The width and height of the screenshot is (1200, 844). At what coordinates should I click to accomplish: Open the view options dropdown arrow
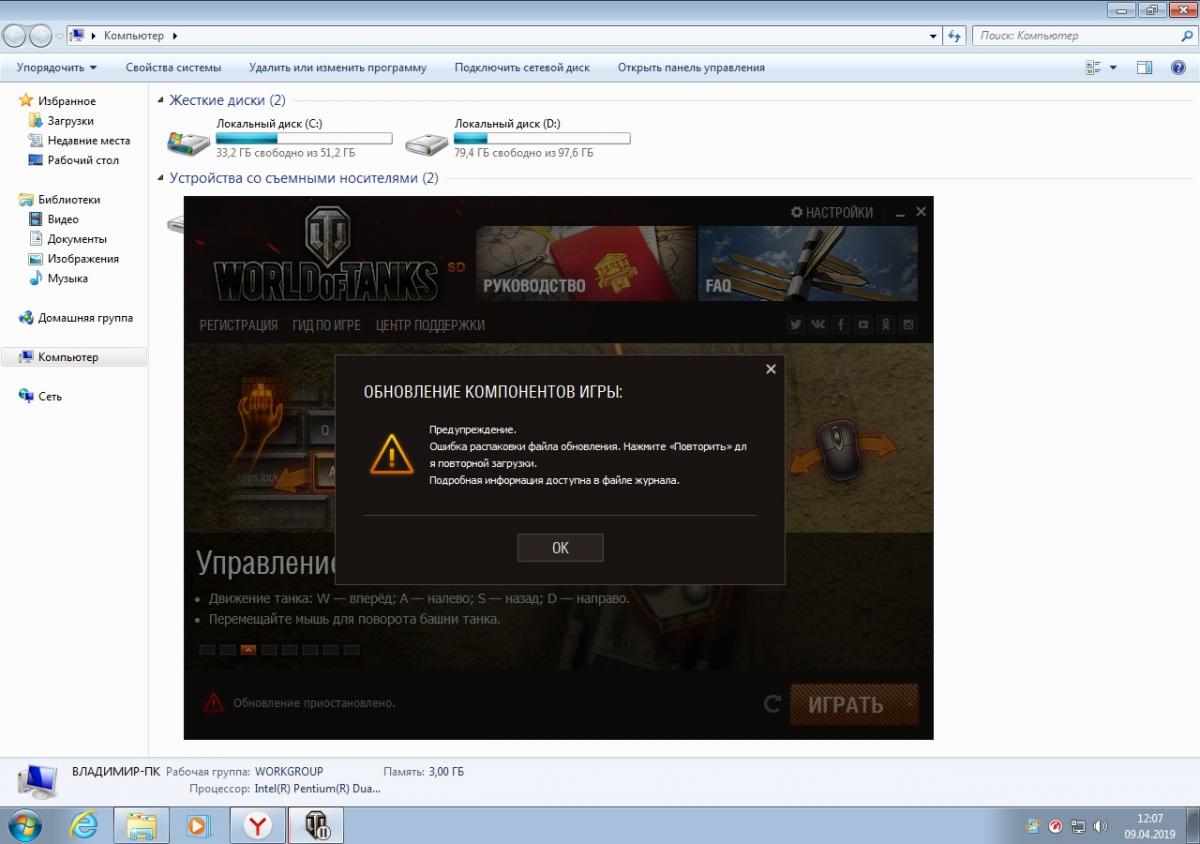coord(1113,68)
